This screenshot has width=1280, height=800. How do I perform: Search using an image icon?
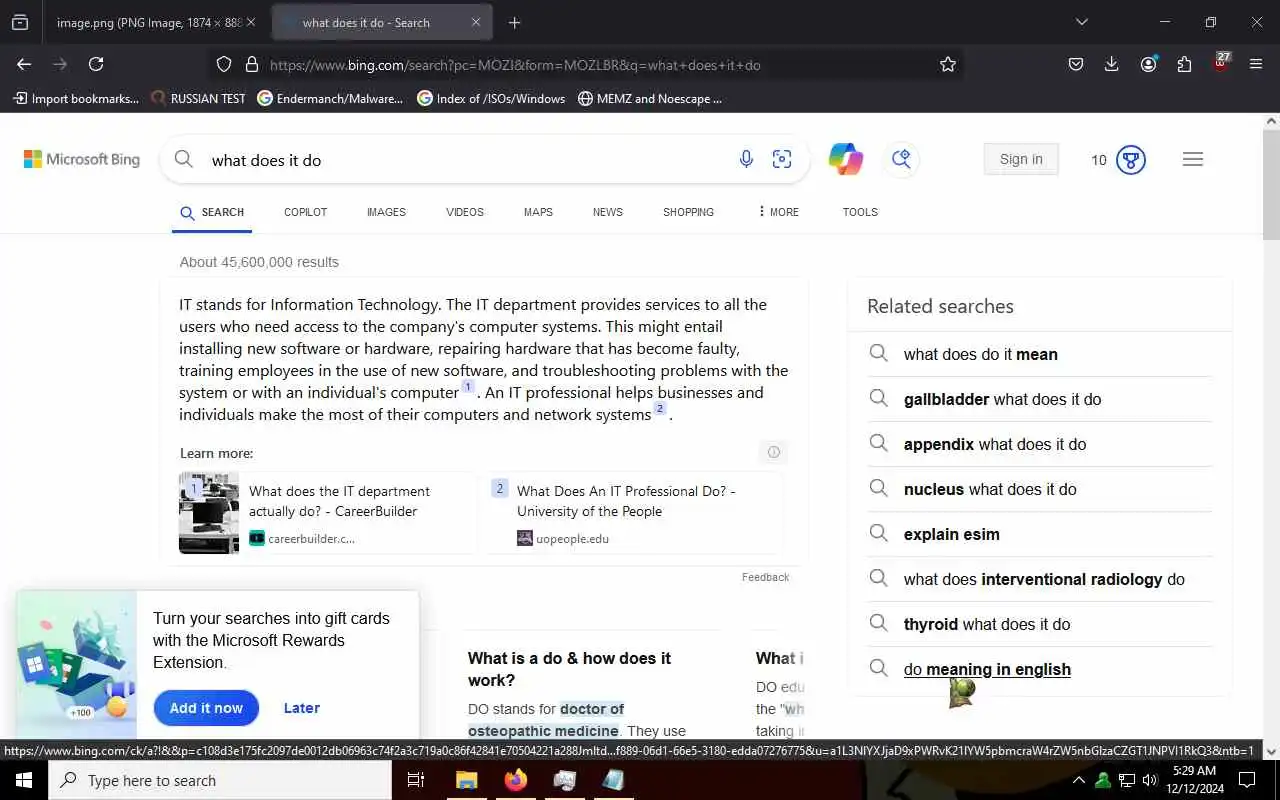tap(782, 159)
